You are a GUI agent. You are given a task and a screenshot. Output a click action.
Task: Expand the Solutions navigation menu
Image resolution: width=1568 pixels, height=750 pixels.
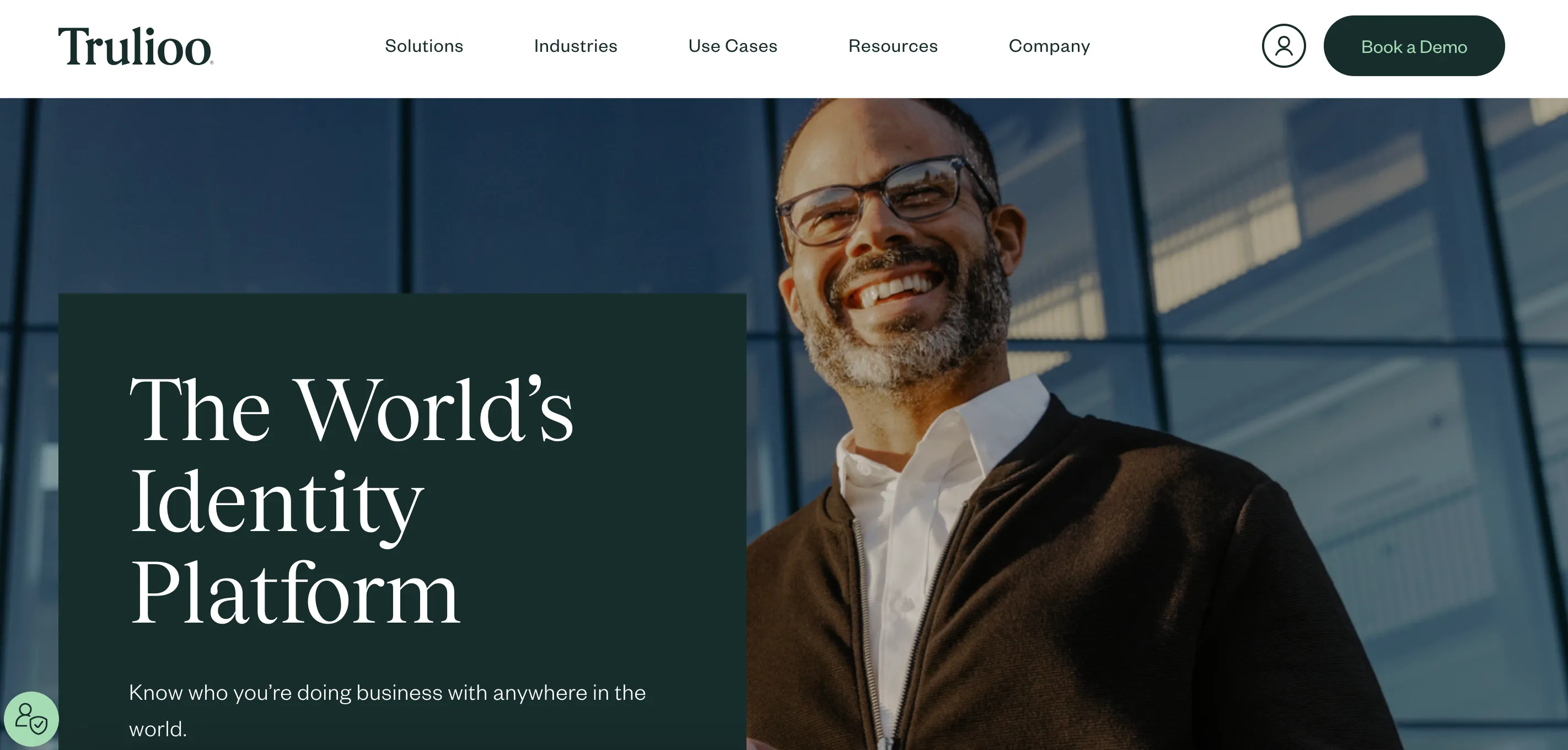pos(423,46)
